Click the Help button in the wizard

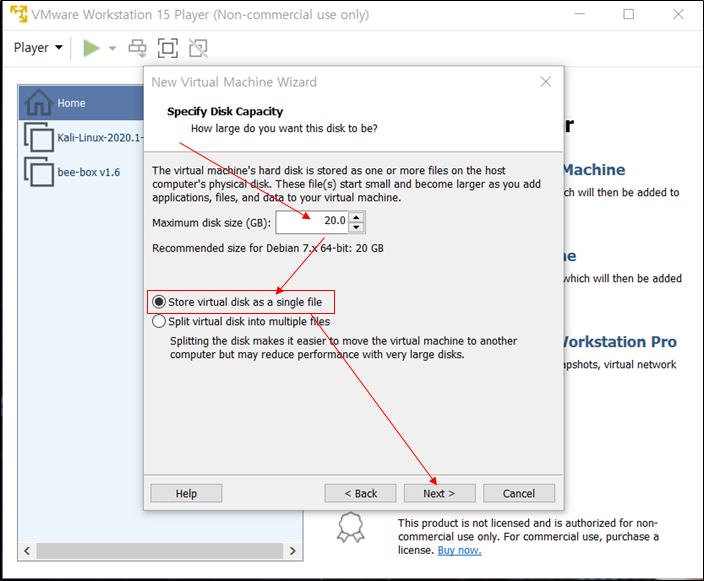[186, 493]
